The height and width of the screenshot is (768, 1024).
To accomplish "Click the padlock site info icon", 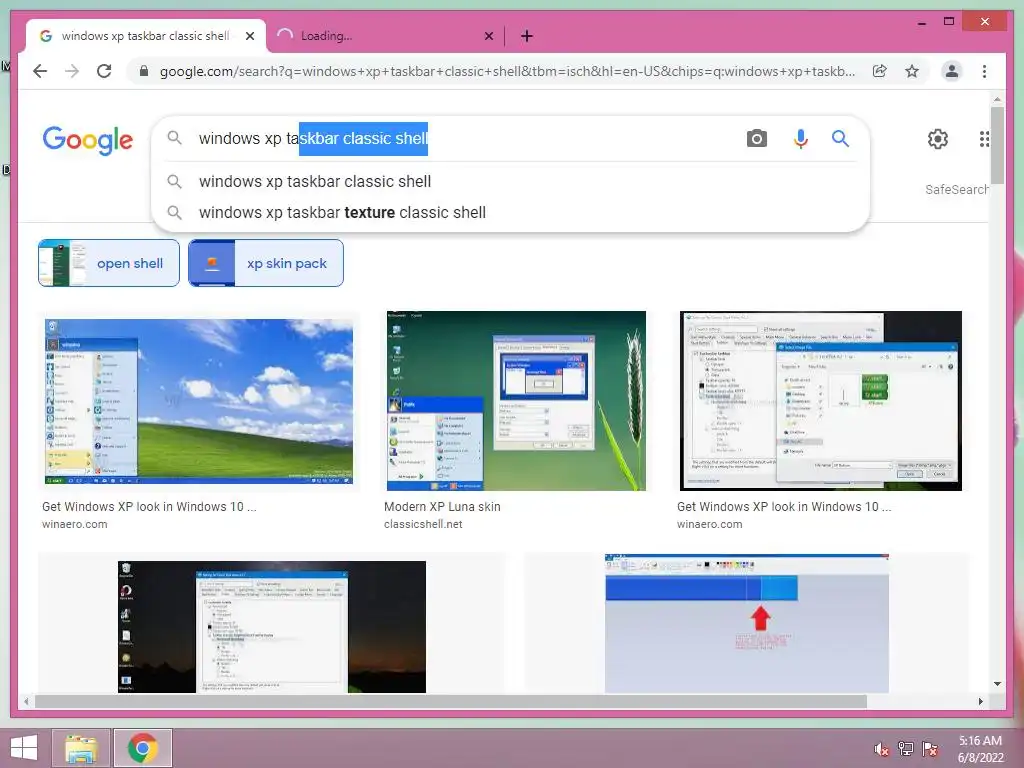I will coord(144,71).
